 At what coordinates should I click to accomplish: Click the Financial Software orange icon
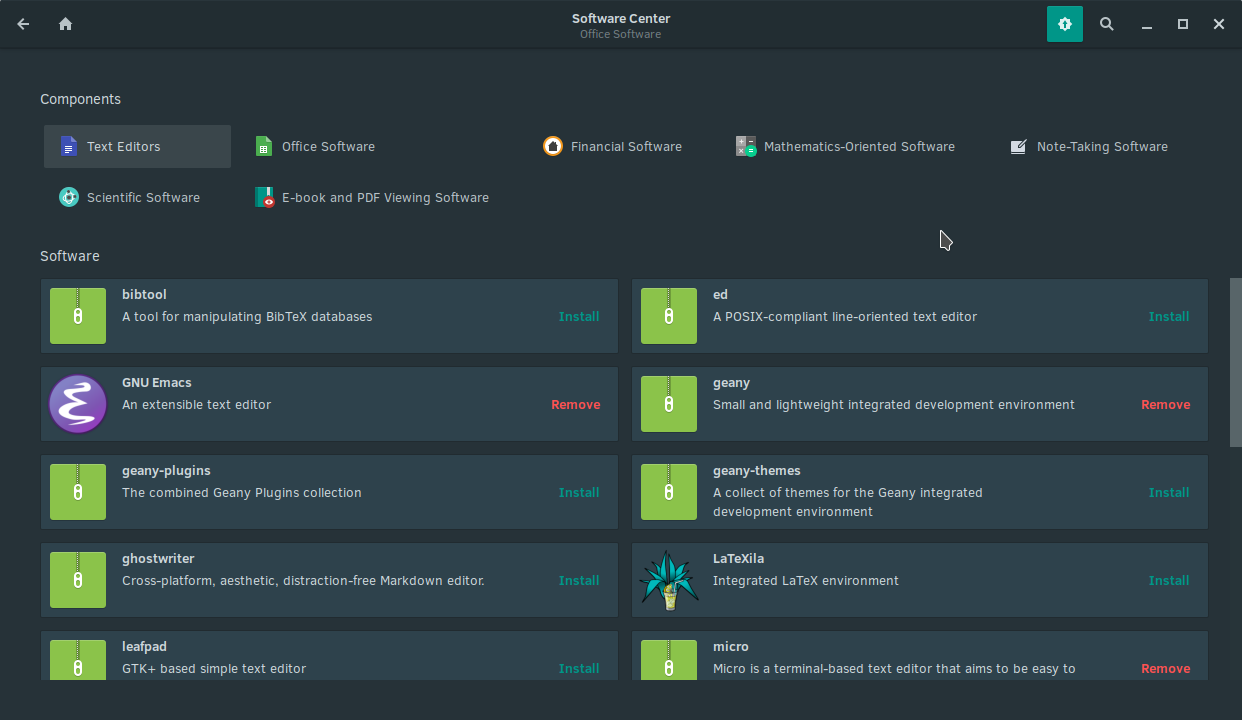[x=552, y=146]
